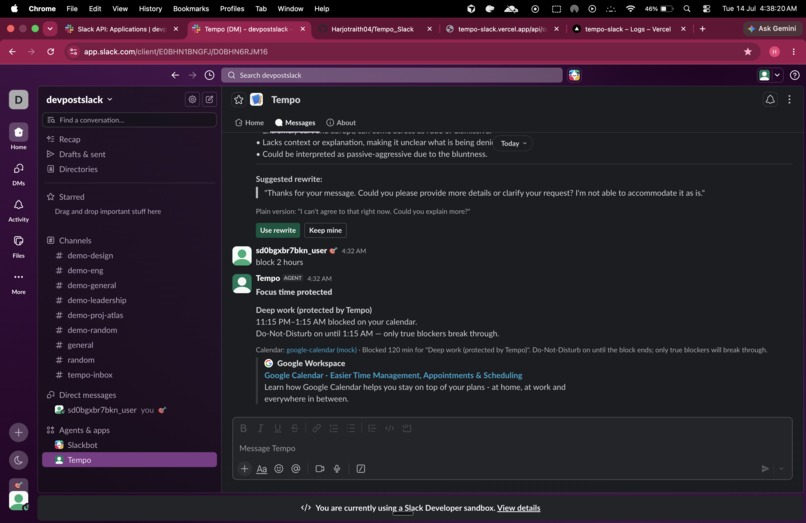This screenshot has height=523, width=806.
Task: Star the Tempo conversation
Action: coord(239,100)
